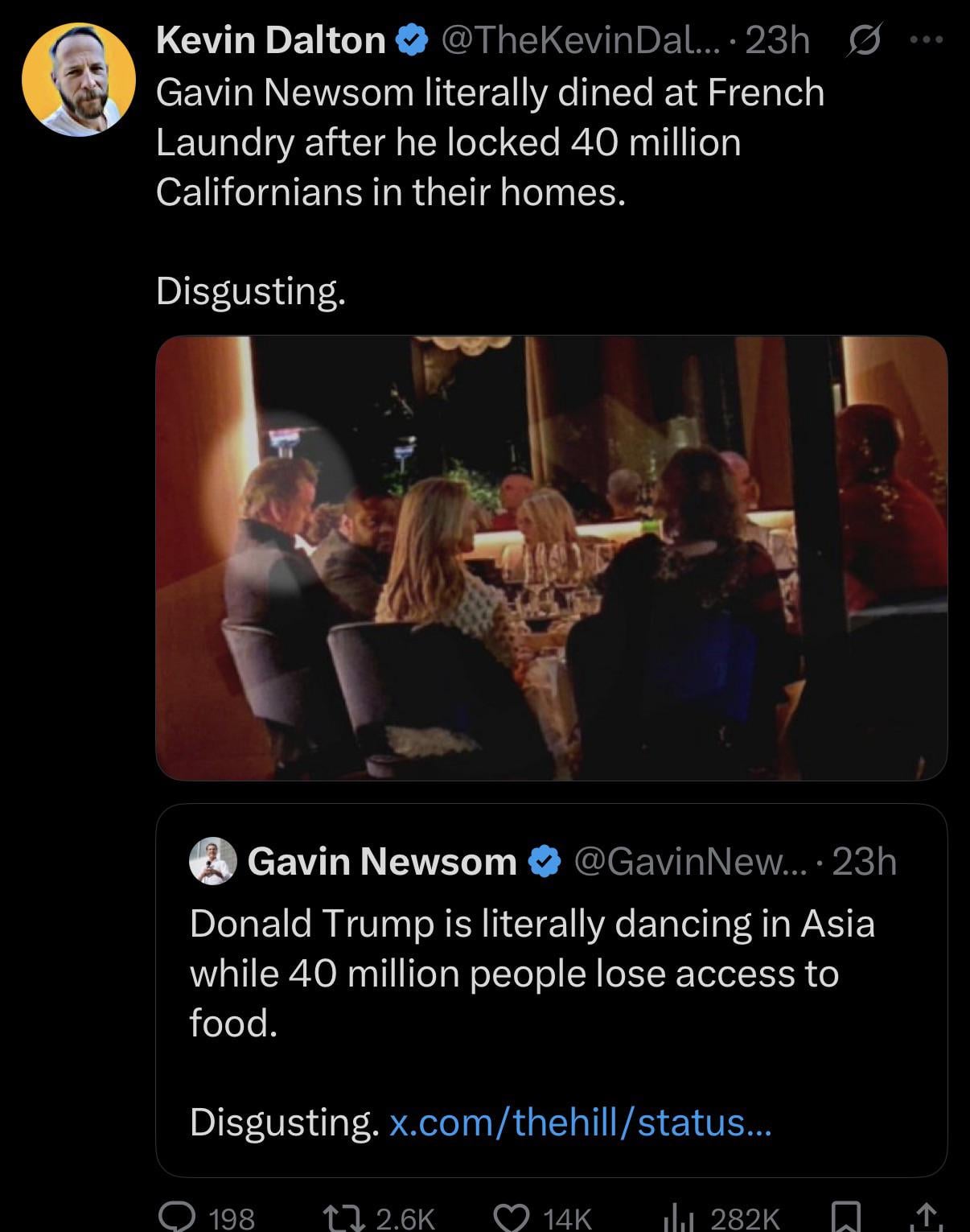Click Kevin Dalton's blue verified badge
The height and width of the screenshot is (1232, 970).
[413, 40]
